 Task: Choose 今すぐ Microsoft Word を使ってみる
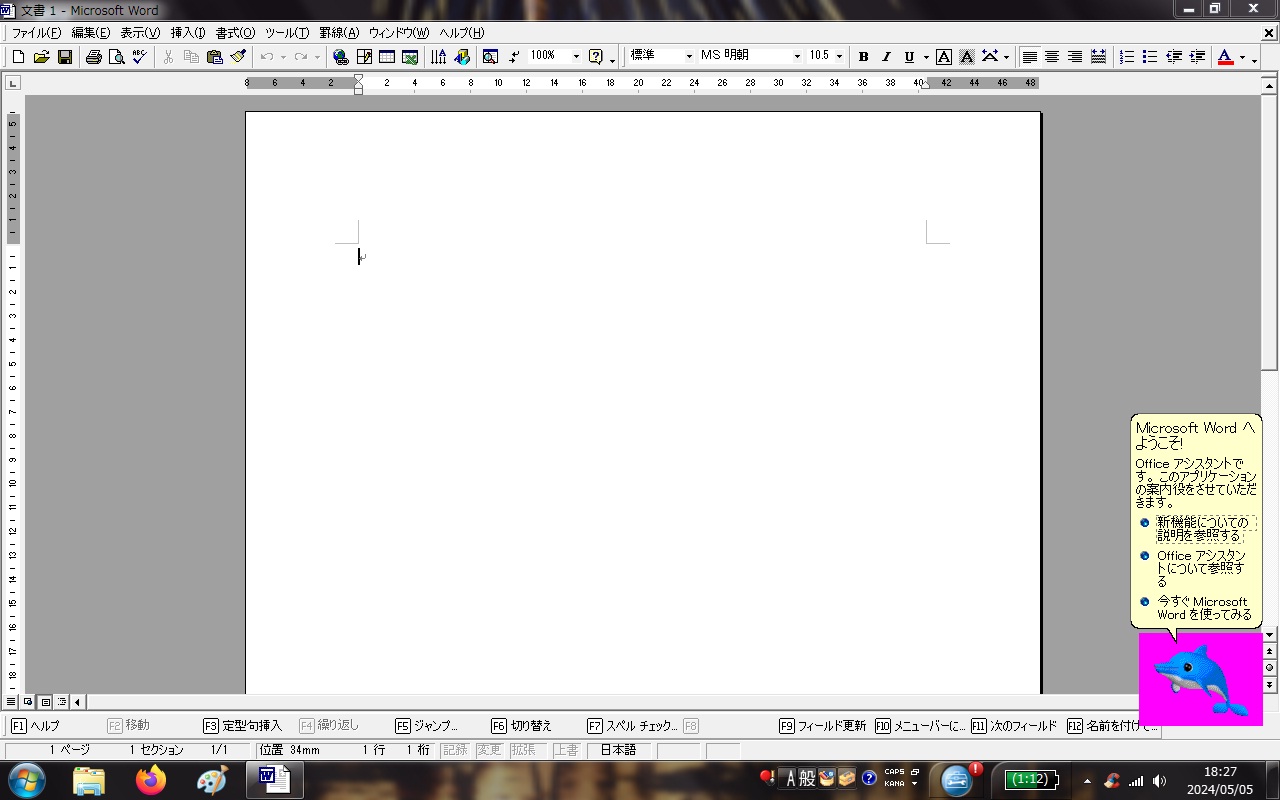(x=1204, y=608)
